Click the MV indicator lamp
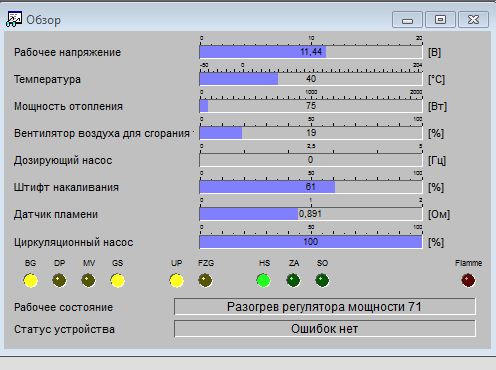The height and width of the screenshot is (370, 496). (x=88, y=281)
